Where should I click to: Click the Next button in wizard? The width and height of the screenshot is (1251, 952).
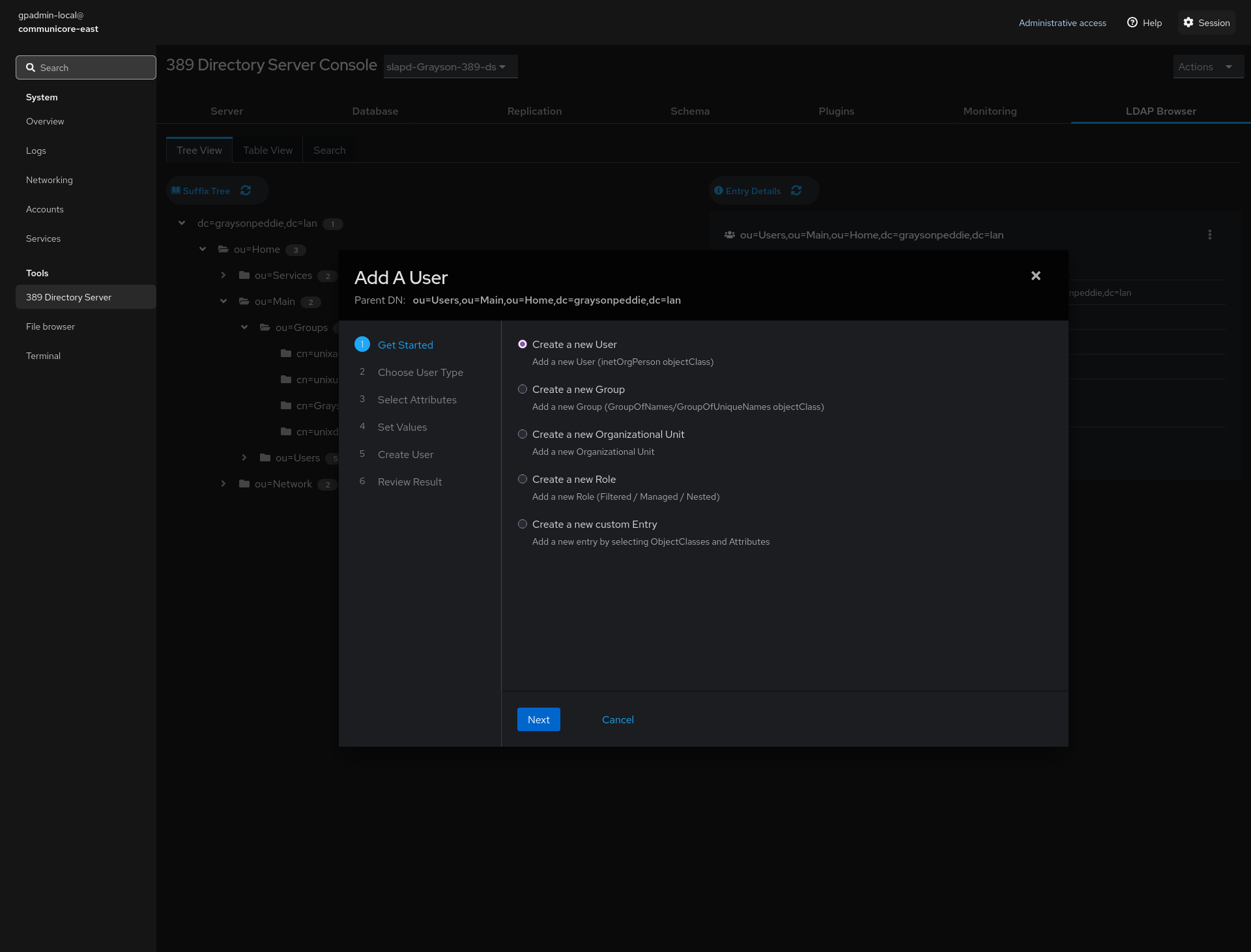point(539,719)
